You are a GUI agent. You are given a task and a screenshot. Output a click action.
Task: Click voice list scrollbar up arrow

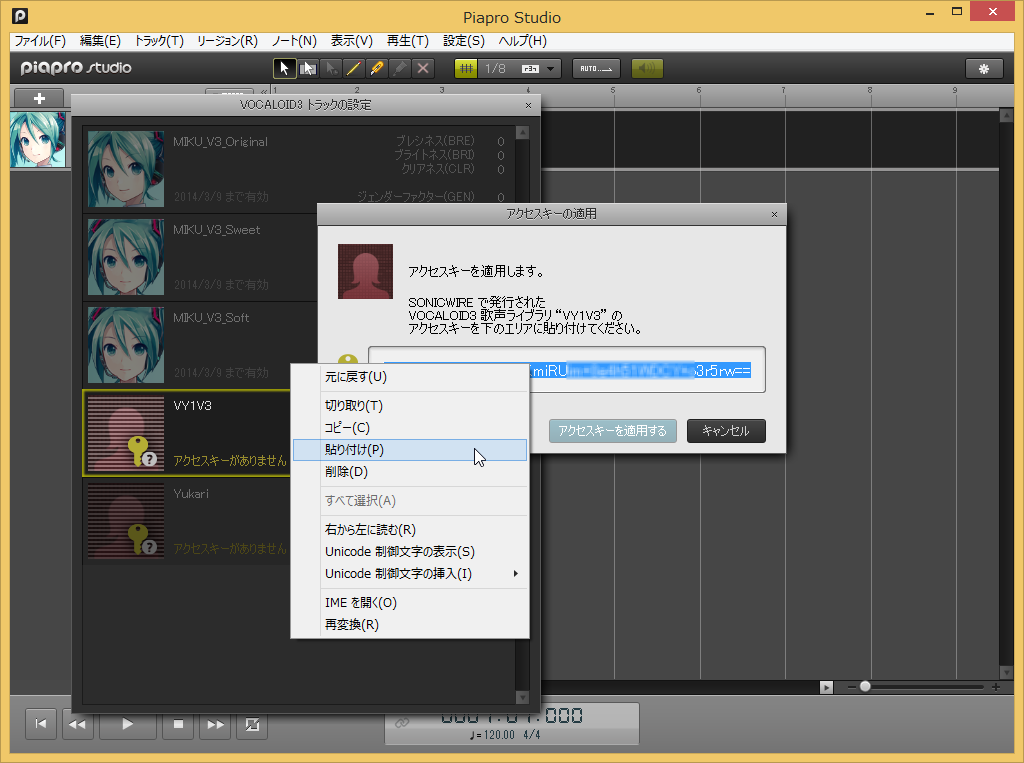click(x=522, y=133)
